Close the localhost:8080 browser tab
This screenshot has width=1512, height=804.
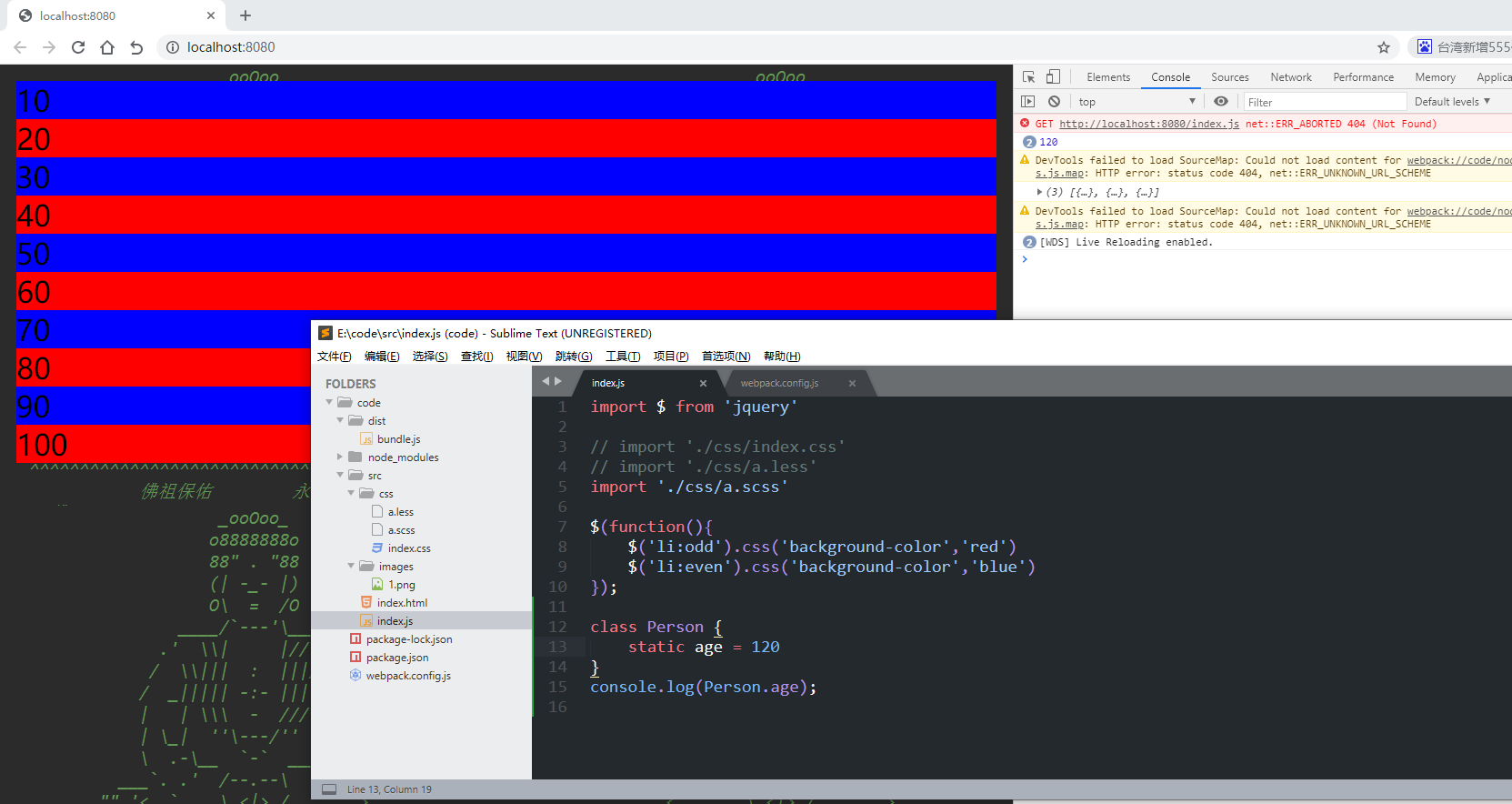tap(211, 15)
